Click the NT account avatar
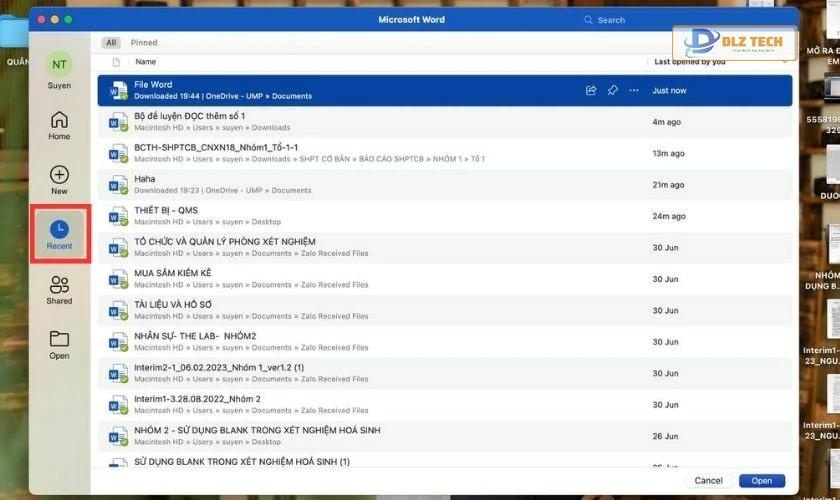The image size is (840, 500). coord(59,65)
